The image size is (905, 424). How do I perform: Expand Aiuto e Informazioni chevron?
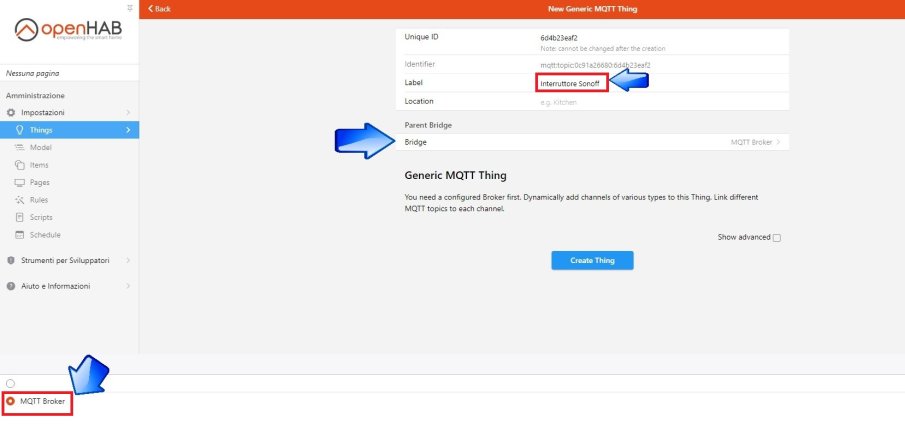pos(128,286)
